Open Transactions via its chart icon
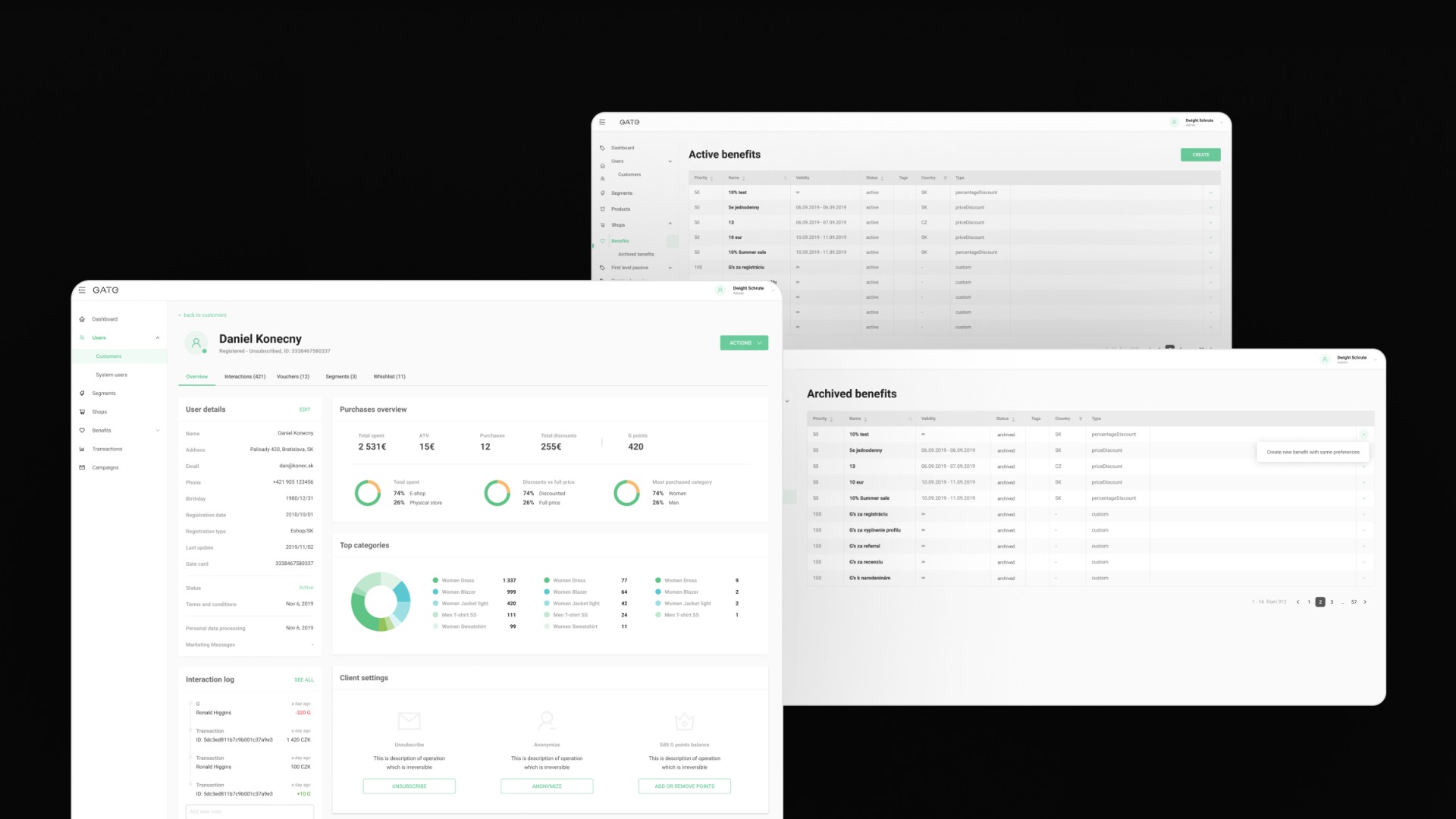This screenshot has width=1456, height=819. click(83, 448)
